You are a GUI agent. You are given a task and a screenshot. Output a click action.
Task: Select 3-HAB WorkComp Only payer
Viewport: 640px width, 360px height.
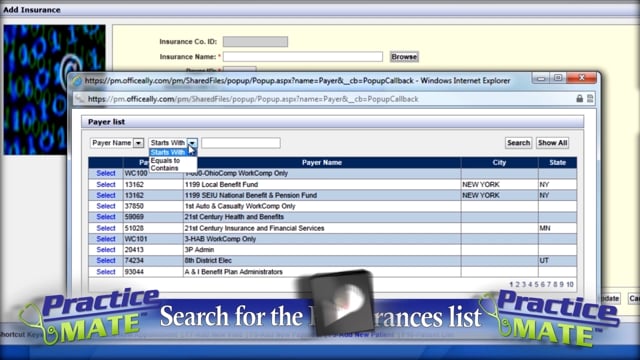tap(106, 239)
